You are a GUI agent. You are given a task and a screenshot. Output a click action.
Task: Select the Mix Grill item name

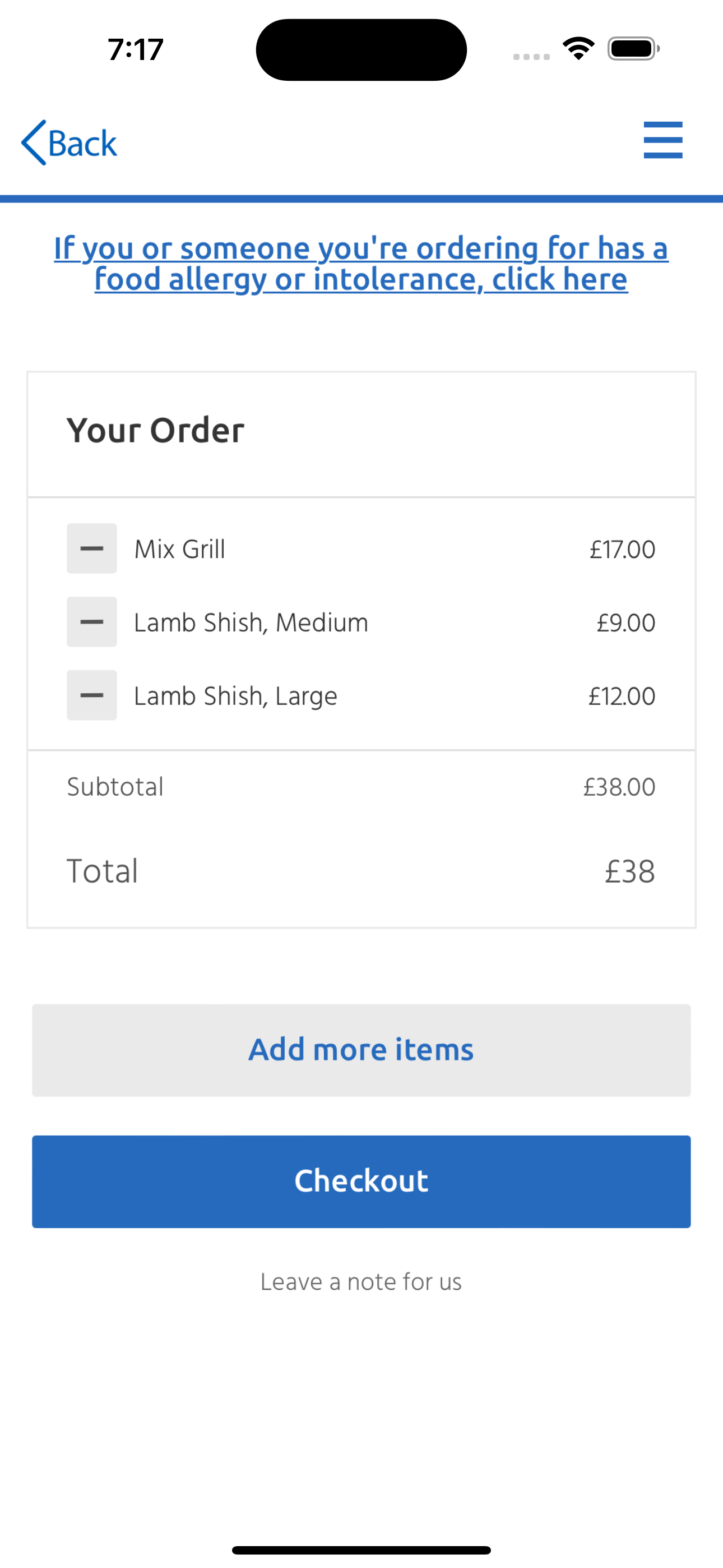point(179,549)
